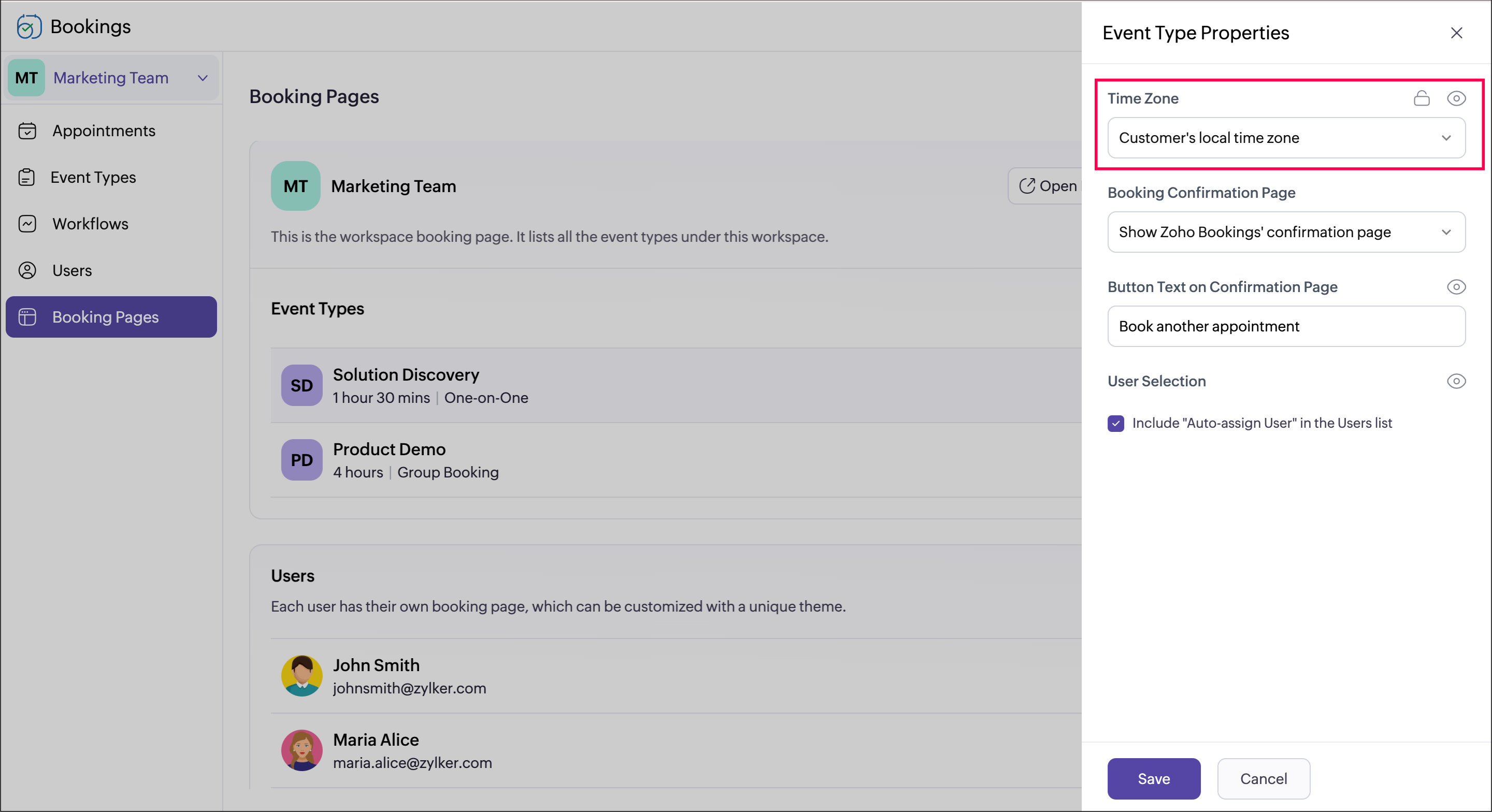Click the Product Demo PD icon
The image size is (1492, 812).
(301, 460)
